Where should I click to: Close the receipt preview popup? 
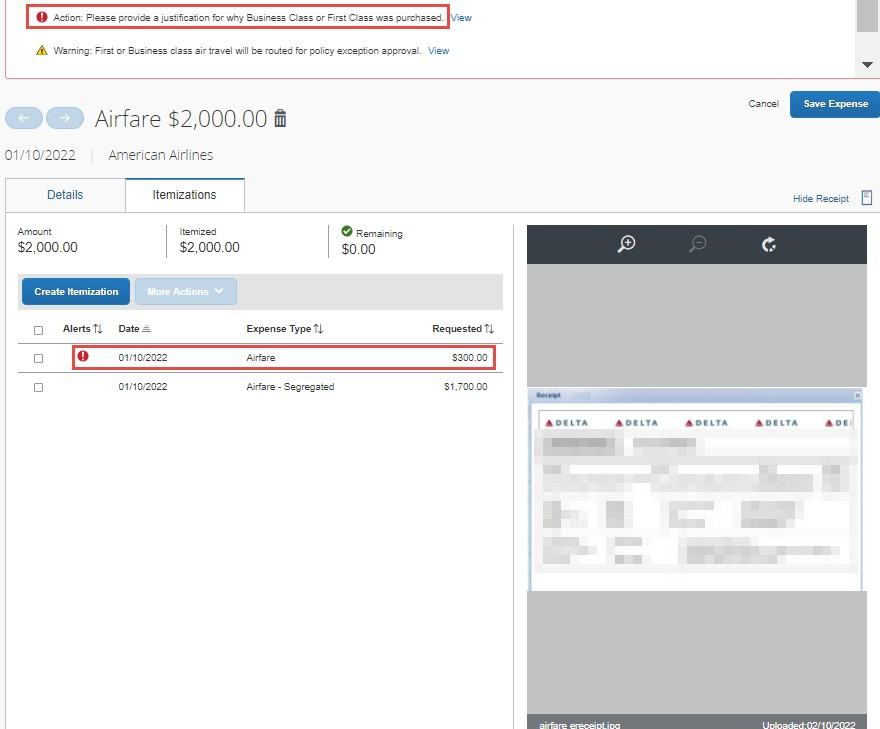click(856, 395)
